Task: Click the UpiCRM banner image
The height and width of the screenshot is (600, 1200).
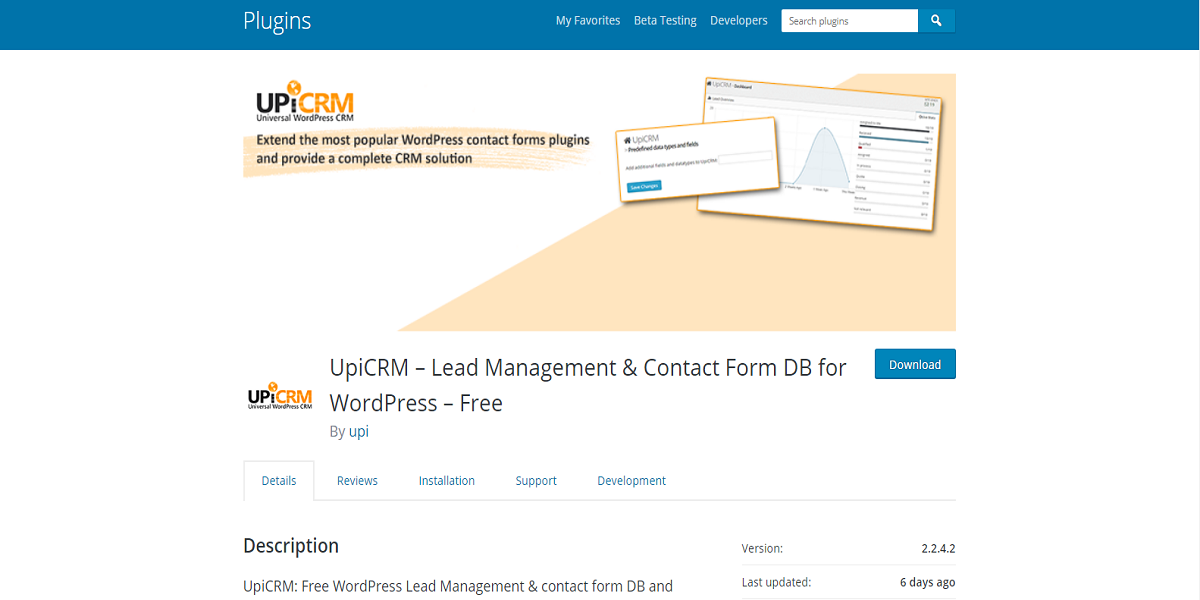Action: (600, 202)
